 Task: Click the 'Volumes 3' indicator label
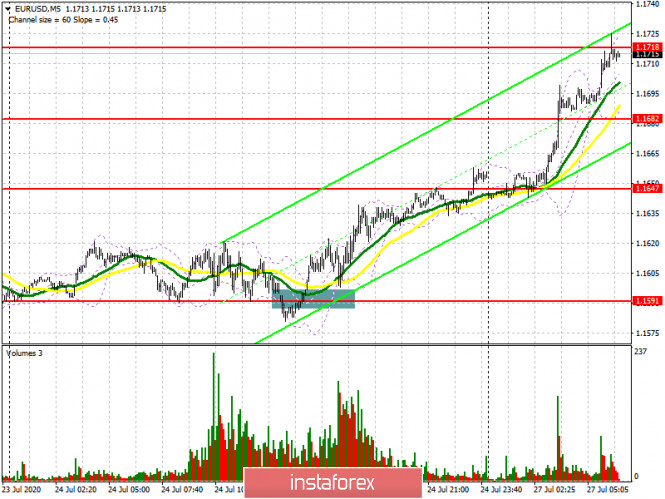point(24,353)
